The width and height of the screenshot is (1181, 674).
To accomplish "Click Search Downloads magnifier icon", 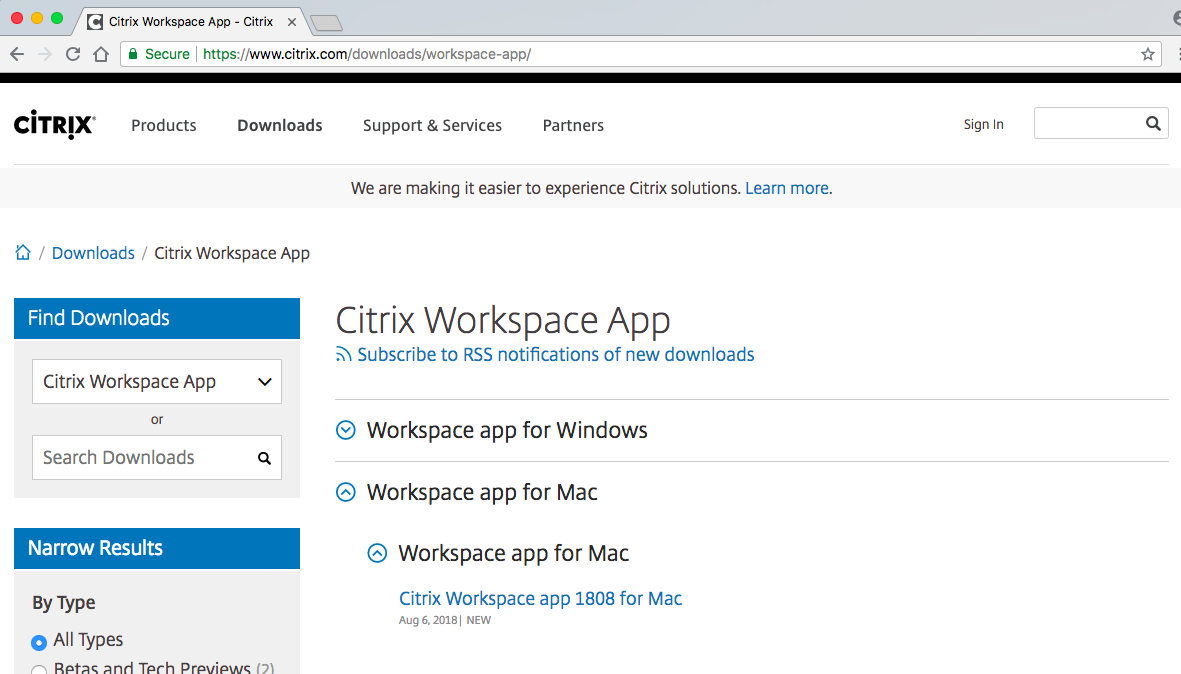I will (x=264, y=458).
